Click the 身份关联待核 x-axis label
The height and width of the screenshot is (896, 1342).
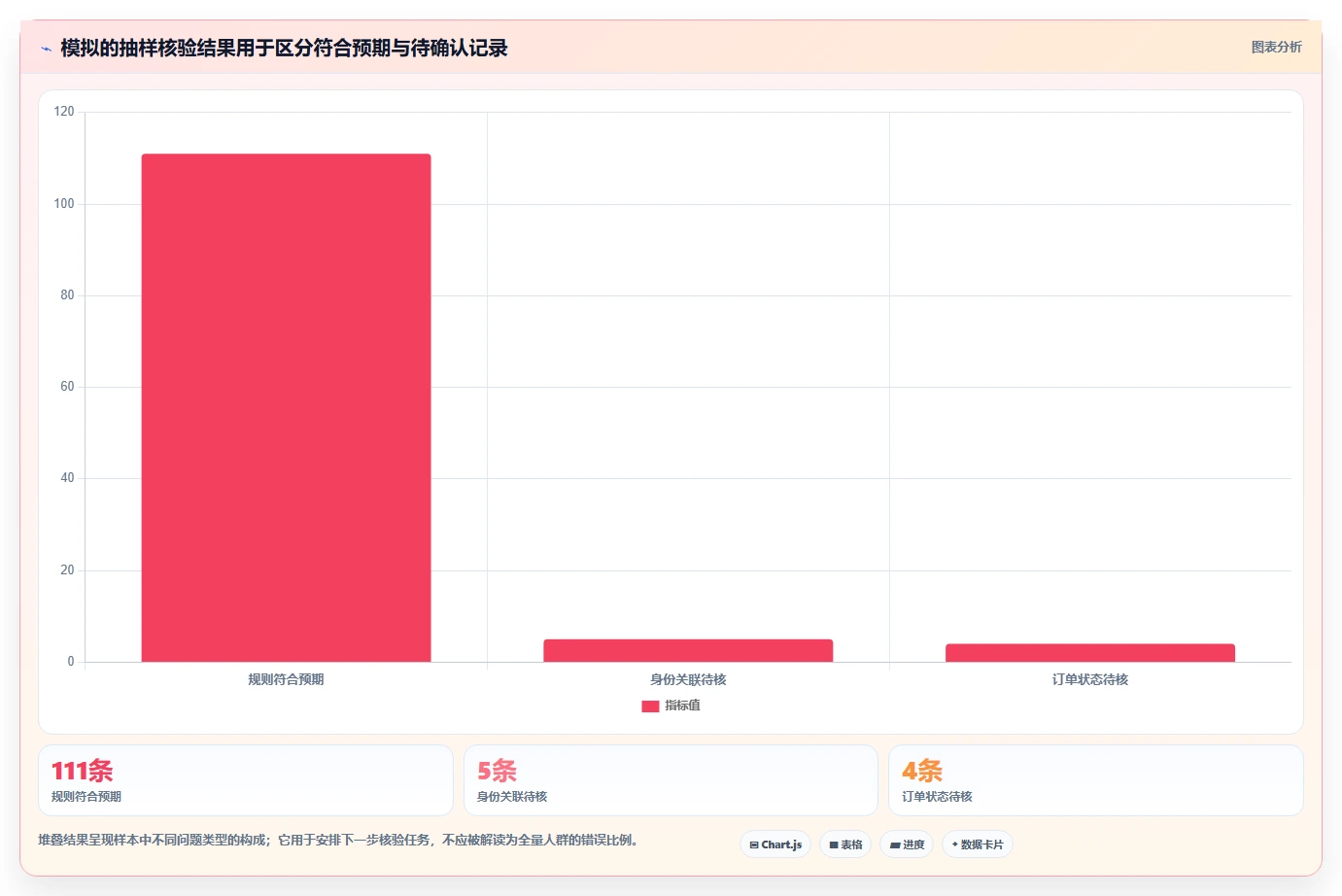[688, 679]
